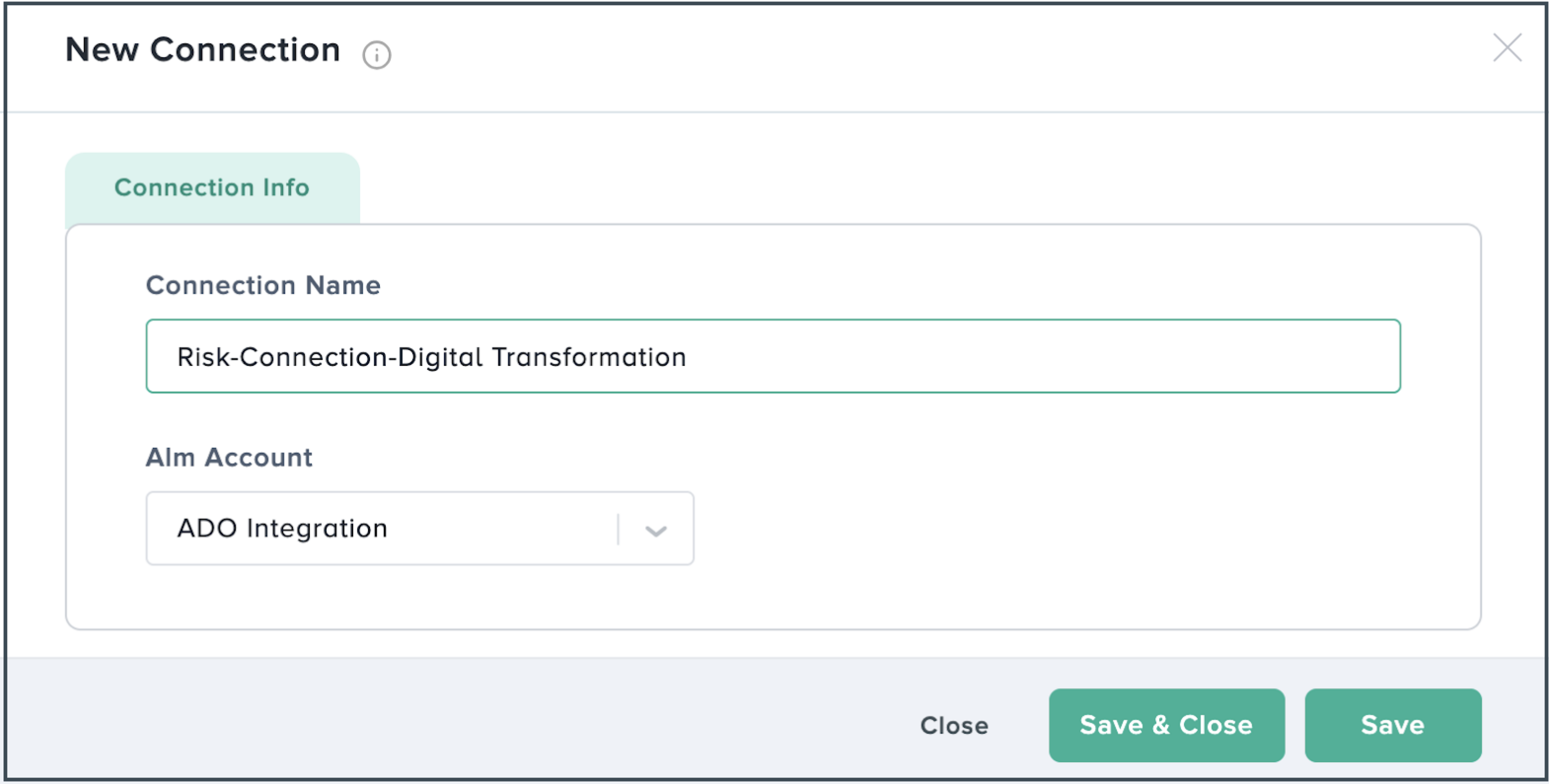
Task: Click the blank area right of Alm Account dropdown
Action: click(1052, 529)
